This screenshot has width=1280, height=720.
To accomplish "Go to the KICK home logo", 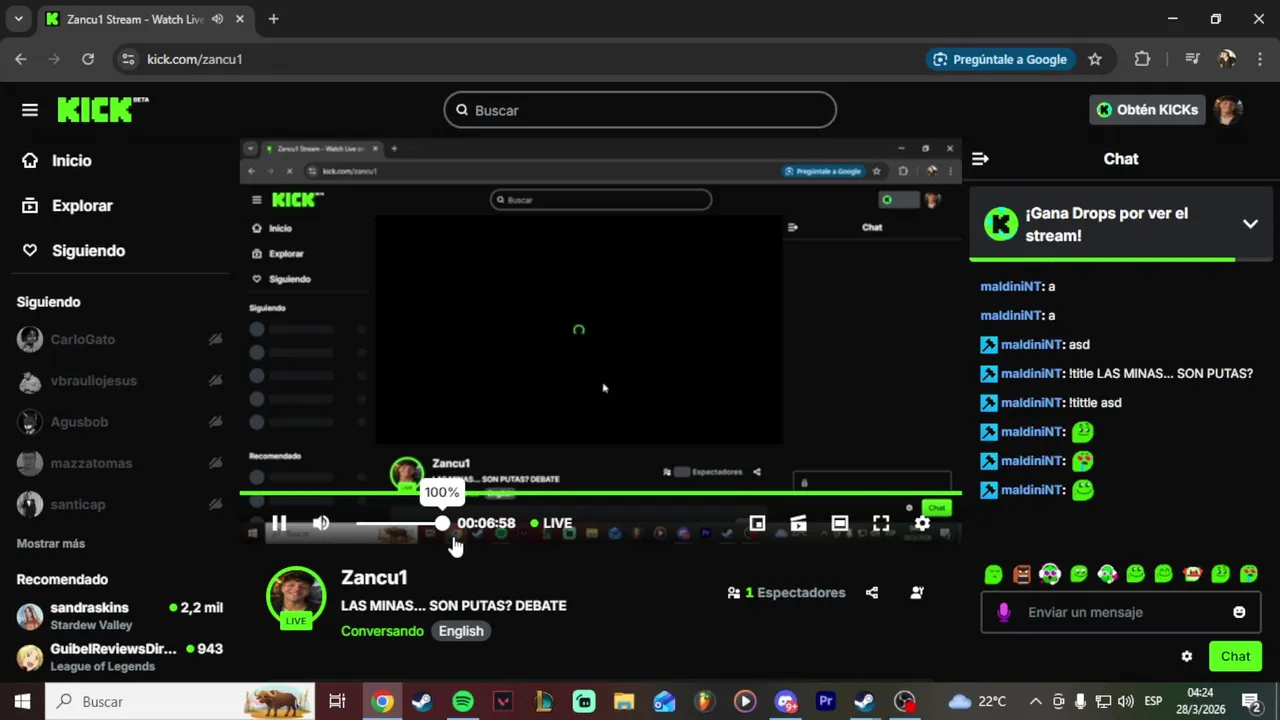I will pos(102,109).
